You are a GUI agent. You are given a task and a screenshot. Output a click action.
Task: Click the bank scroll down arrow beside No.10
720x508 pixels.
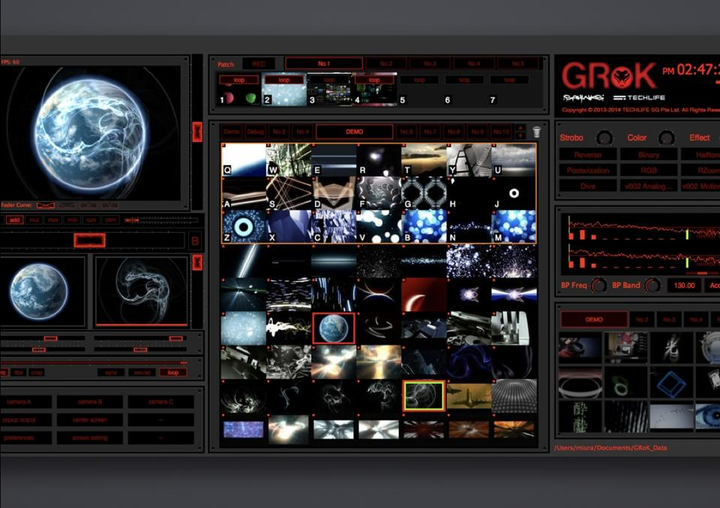click(520, 135)
